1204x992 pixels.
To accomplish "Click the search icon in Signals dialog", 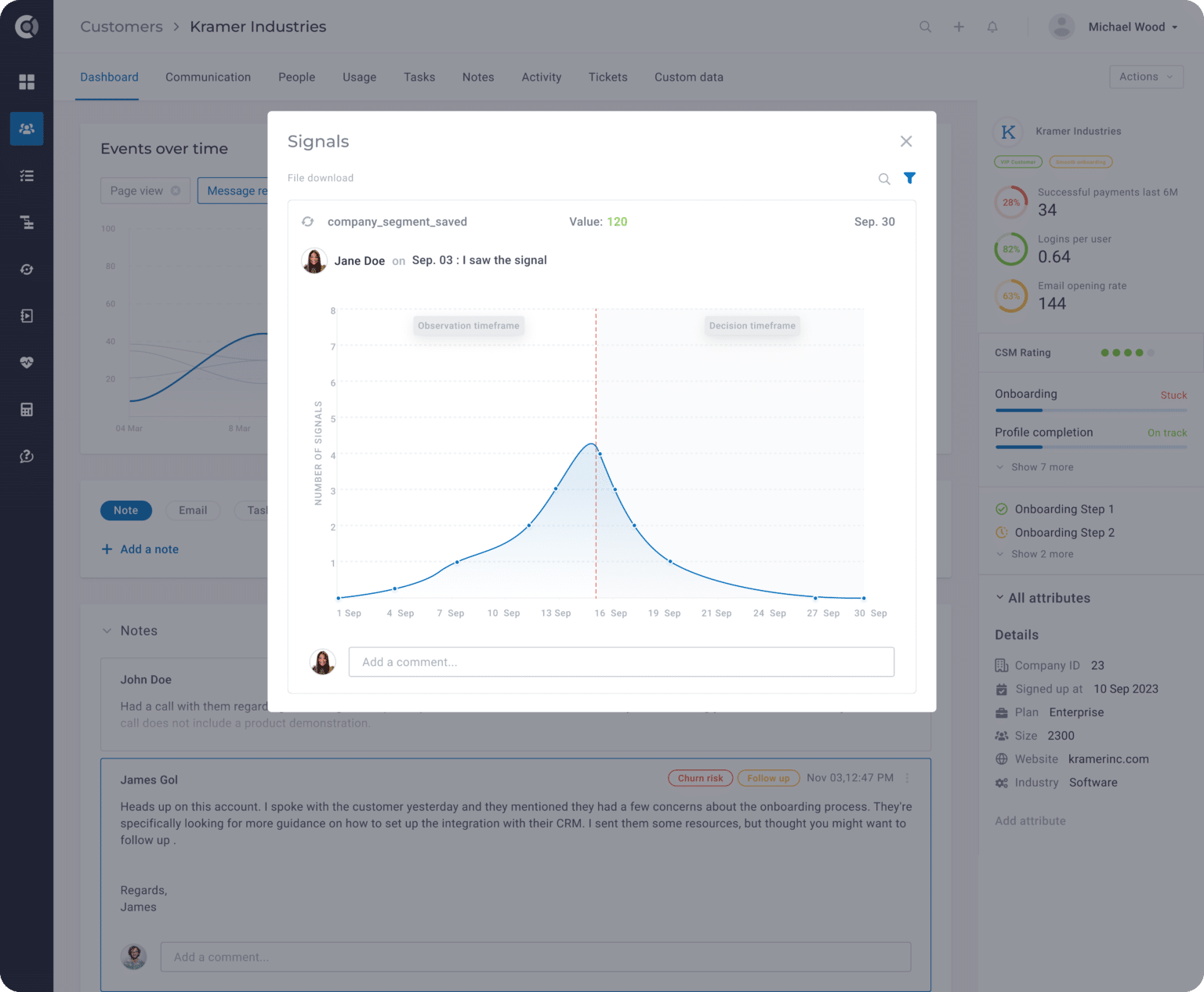I will (884, 179).
